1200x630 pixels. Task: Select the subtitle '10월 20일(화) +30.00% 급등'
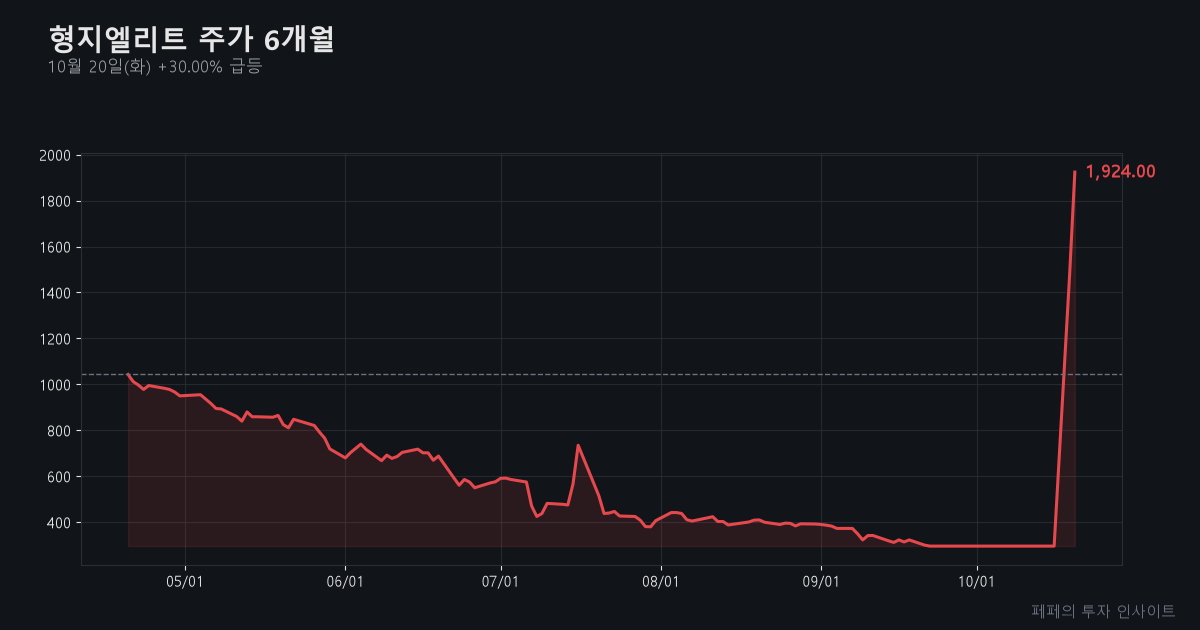pyautogui.click(x=154, y=67)
